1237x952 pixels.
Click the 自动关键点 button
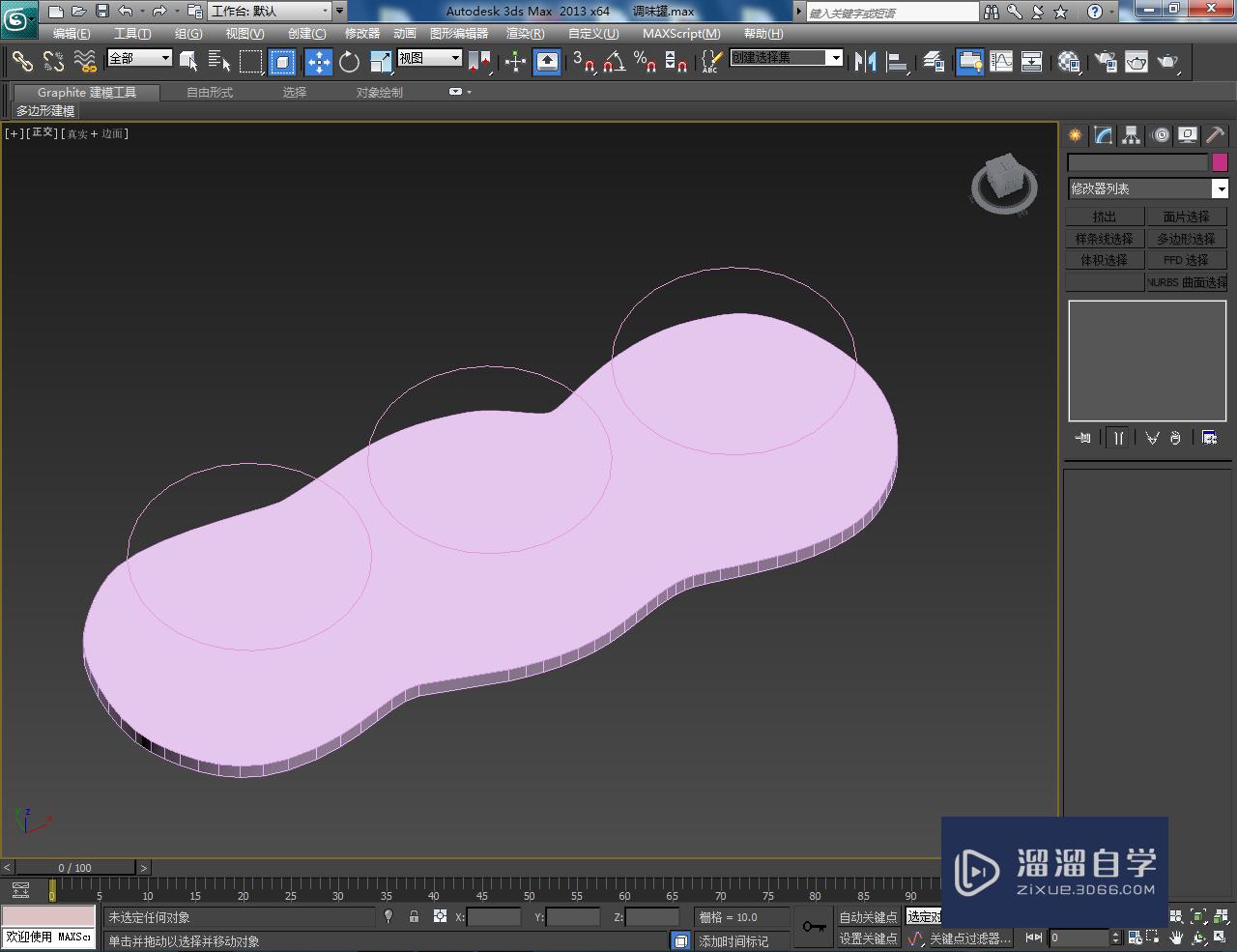pyautogui.click(x=867, y=917)
